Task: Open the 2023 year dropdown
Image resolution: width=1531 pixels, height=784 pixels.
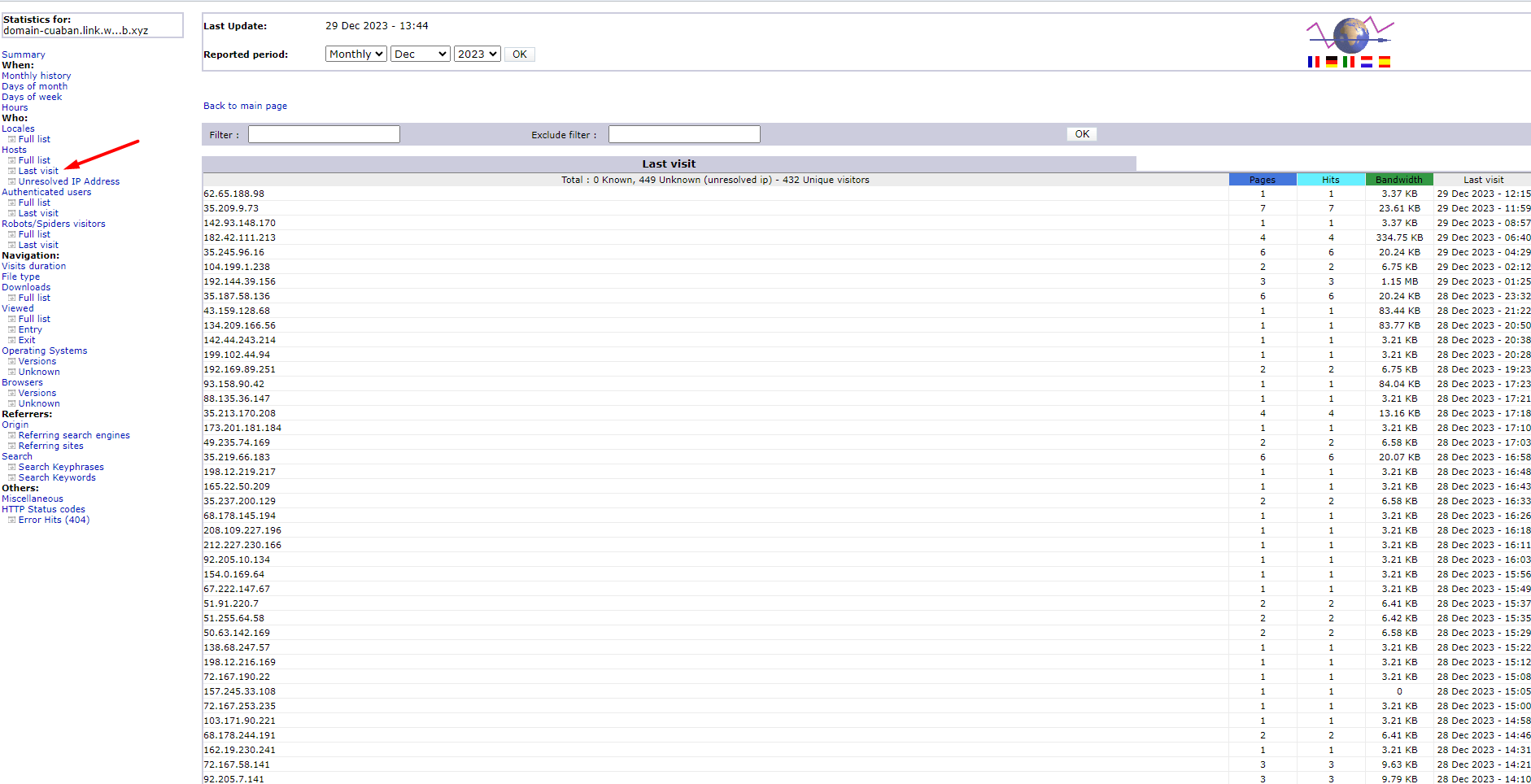Action: coord(477,54)
